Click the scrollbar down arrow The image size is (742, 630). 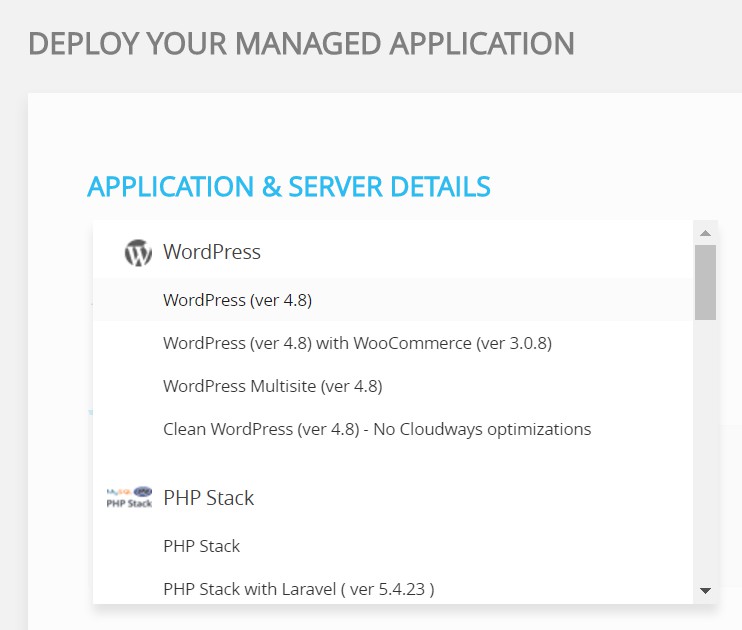pyautogui.click(x=706, y=591)
